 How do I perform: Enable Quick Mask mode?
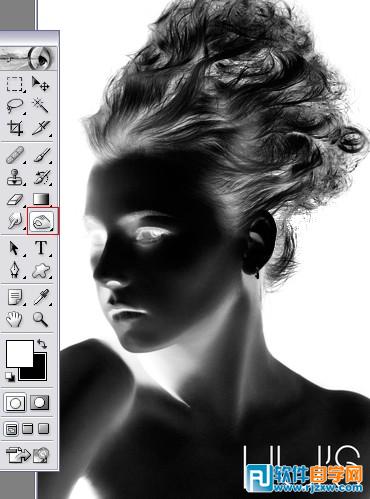(40, 402)
